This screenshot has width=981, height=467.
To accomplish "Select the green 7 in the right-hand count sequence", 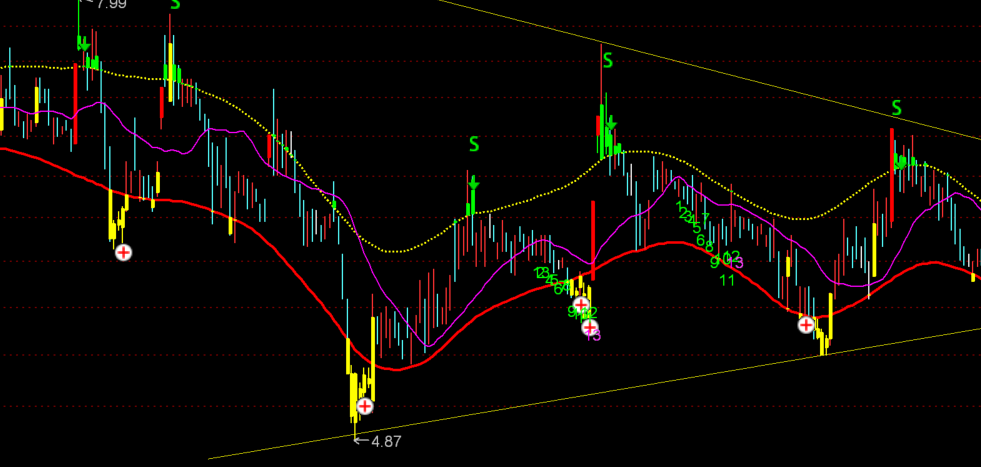I will click(706, 218).
